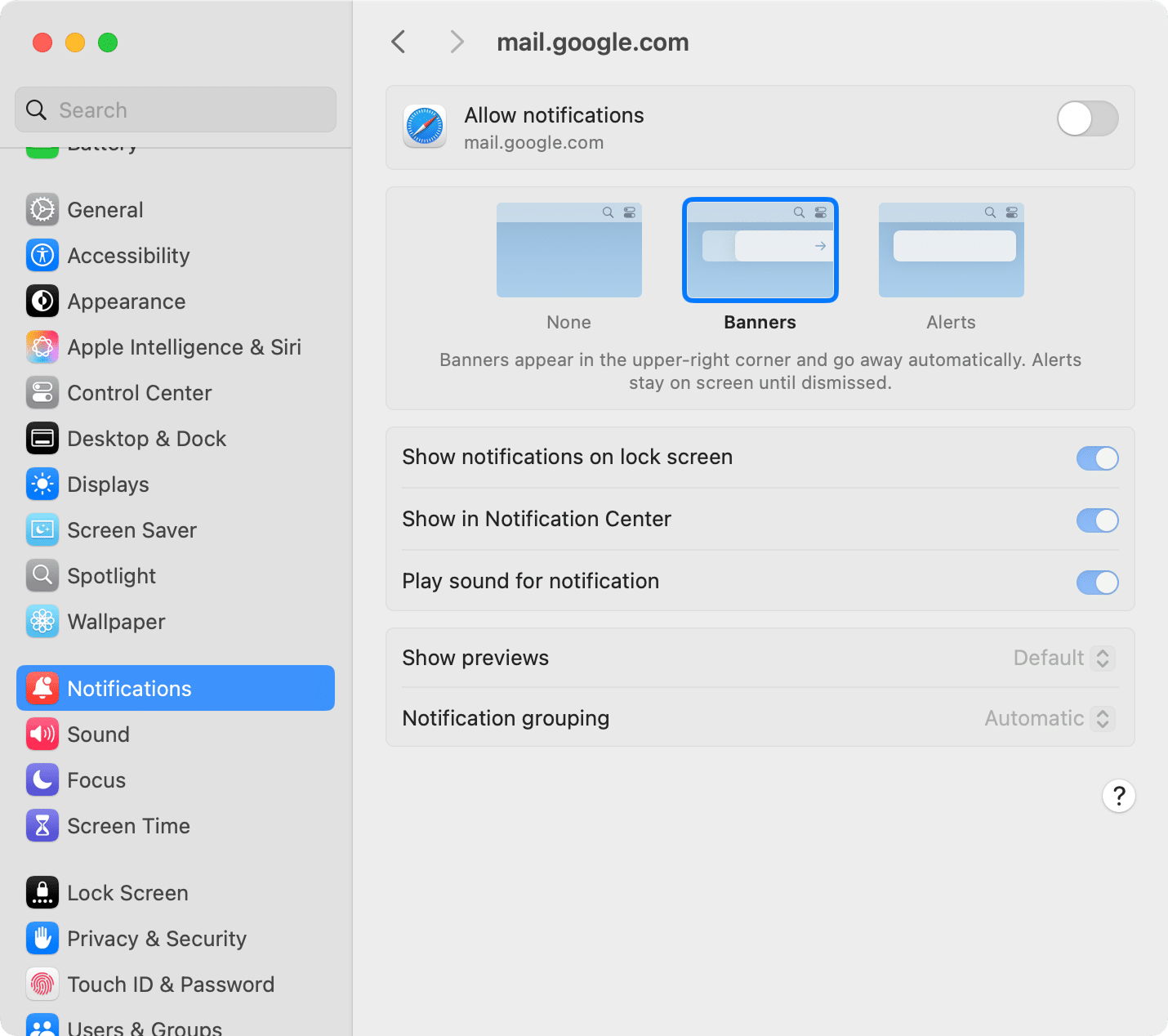Click the General gear icon in sidebar
Image resolution: width=1168 pixels, height=1036 pixels.
click(x=42, y=210)
